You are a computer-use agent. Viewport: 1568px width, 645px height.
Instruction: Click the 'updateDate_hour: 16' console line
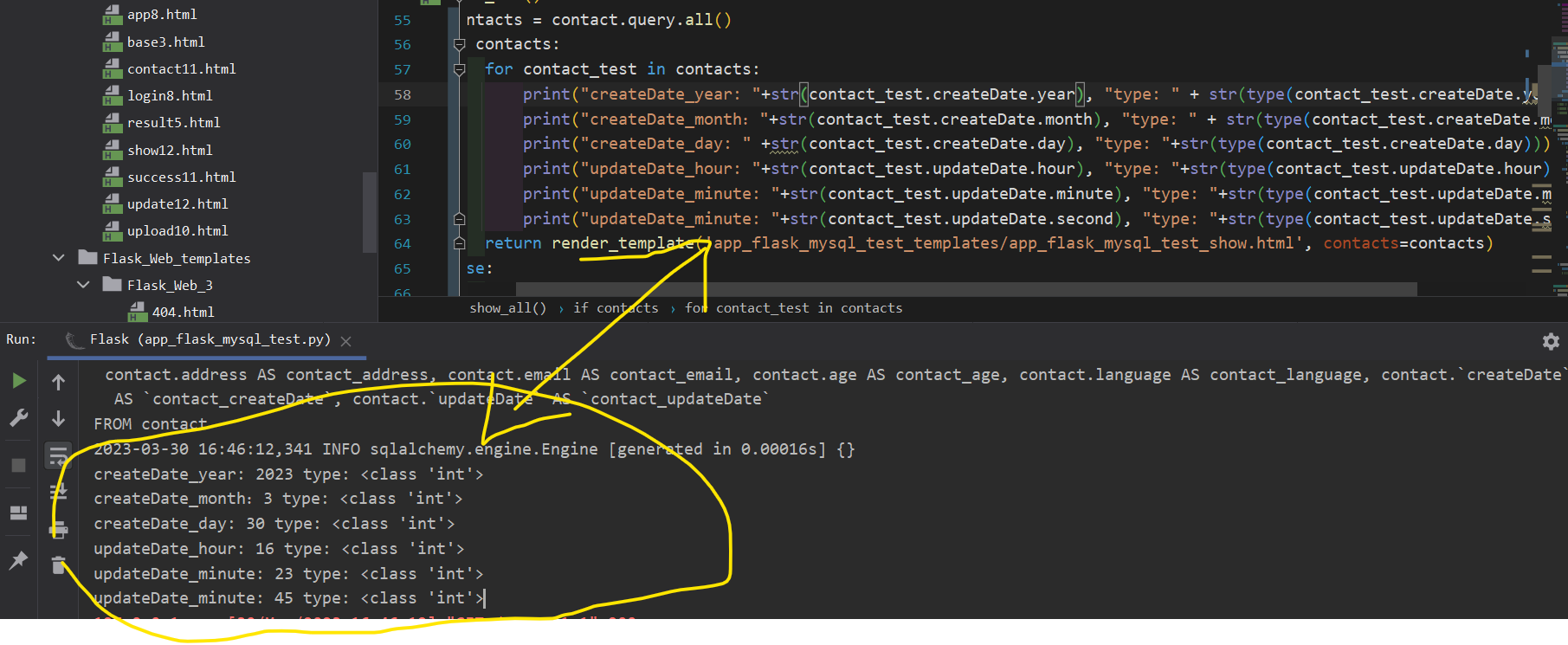click(x=279, y=549)
